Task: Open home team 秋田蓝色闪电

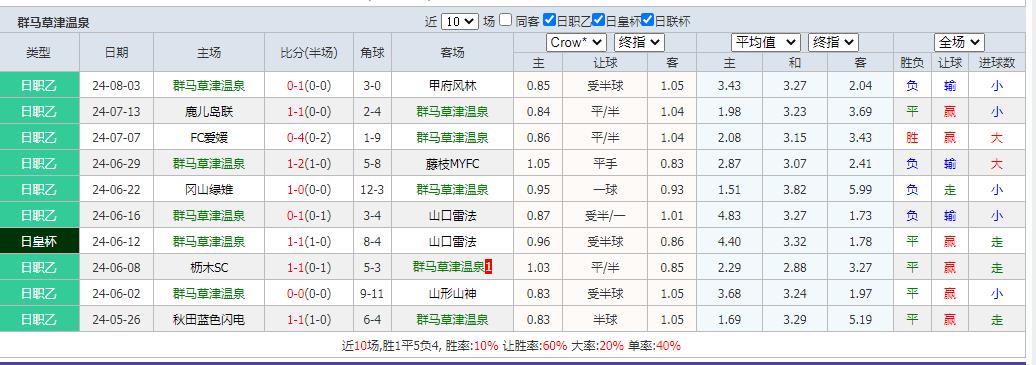Action: tap(209, 320)
